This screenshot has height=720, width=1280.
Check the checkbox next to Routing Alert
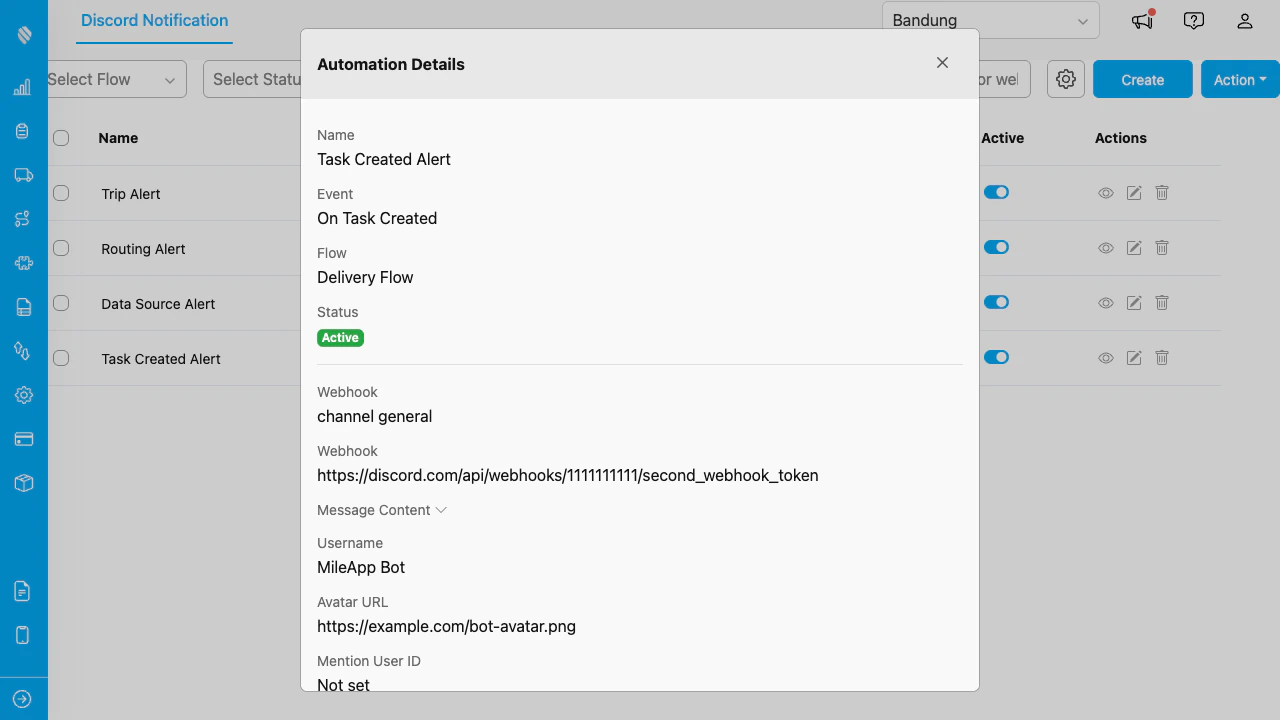pyautogui.click(x=61, y=248)
